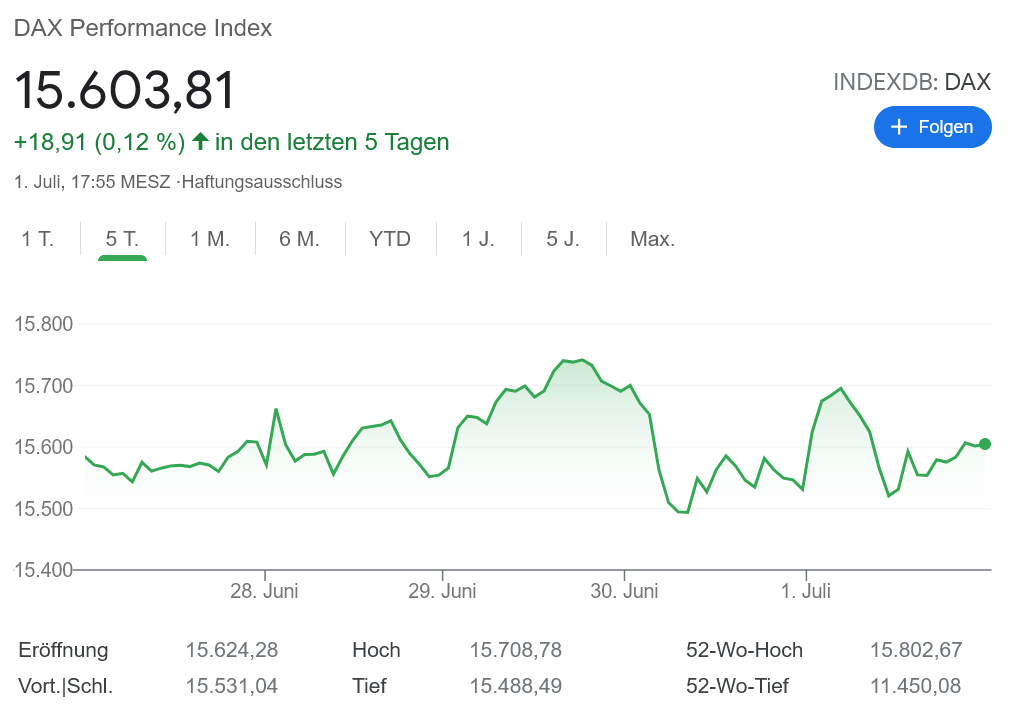Click the 52-Wo-Hoch value 15.802,67

[x=916, y=650]
